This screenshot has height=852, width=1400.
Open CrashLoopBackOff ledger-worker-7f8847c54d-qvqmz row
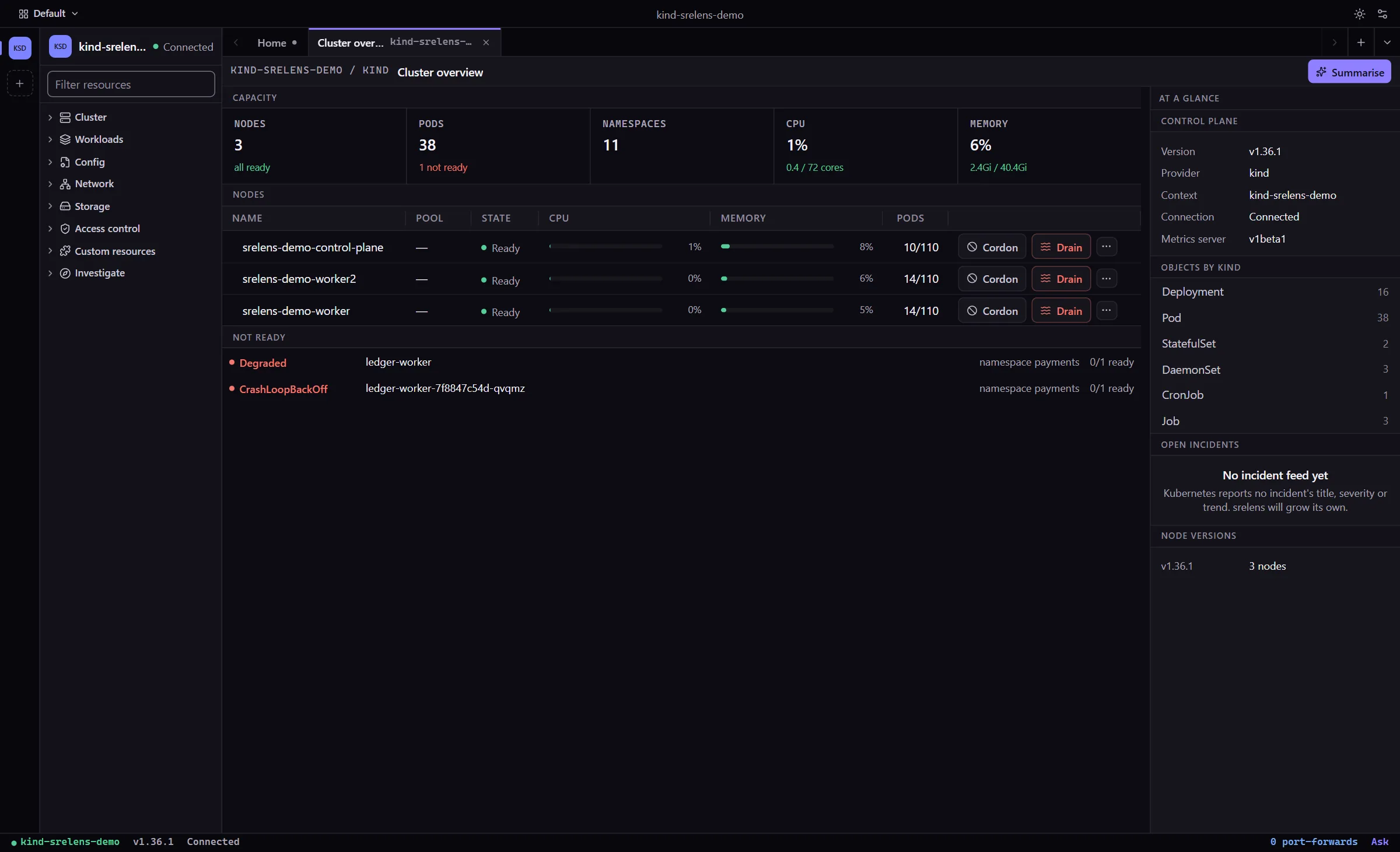point(681,388)
